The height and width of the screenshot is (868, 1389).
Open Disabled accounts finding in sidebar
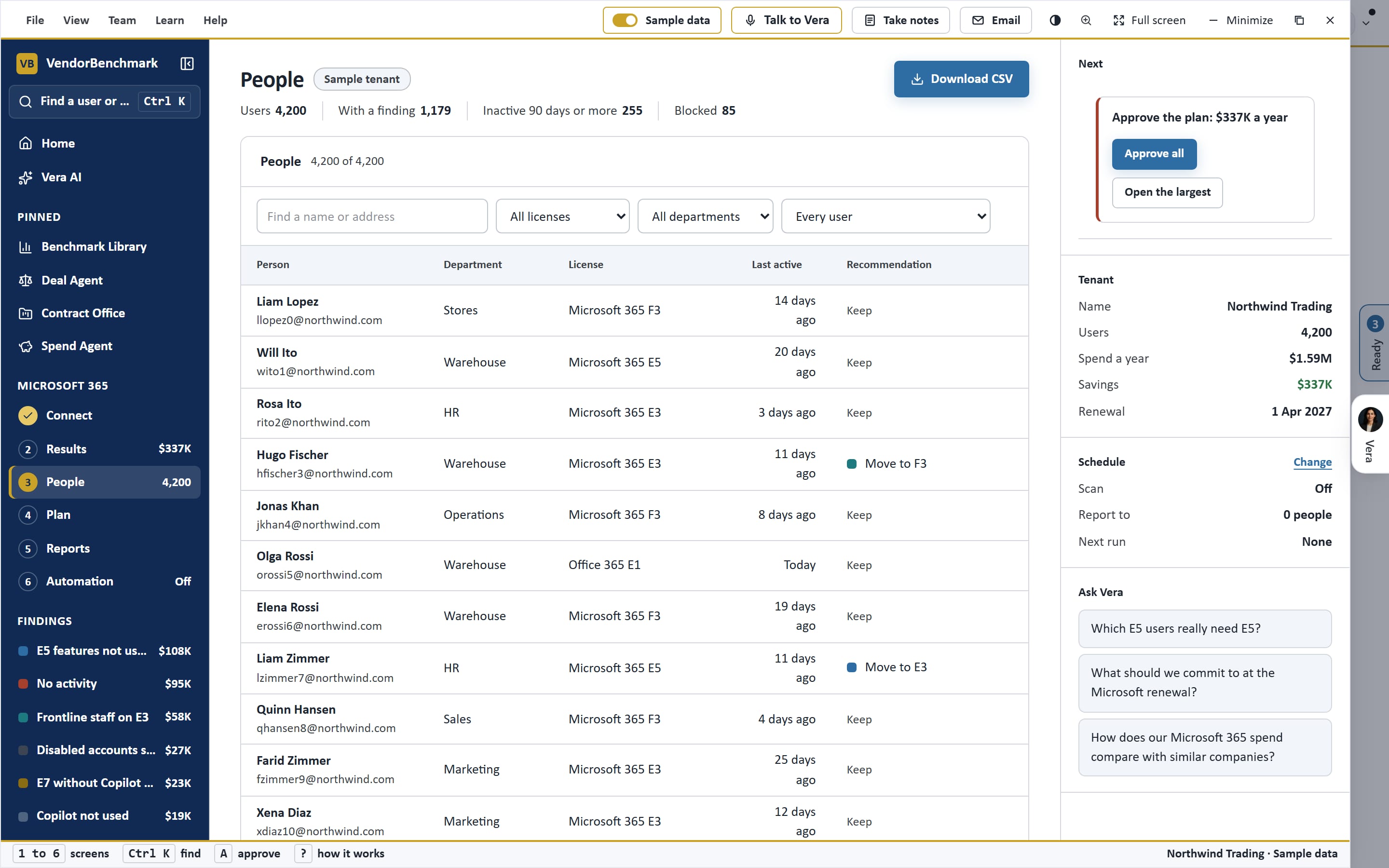105,750
